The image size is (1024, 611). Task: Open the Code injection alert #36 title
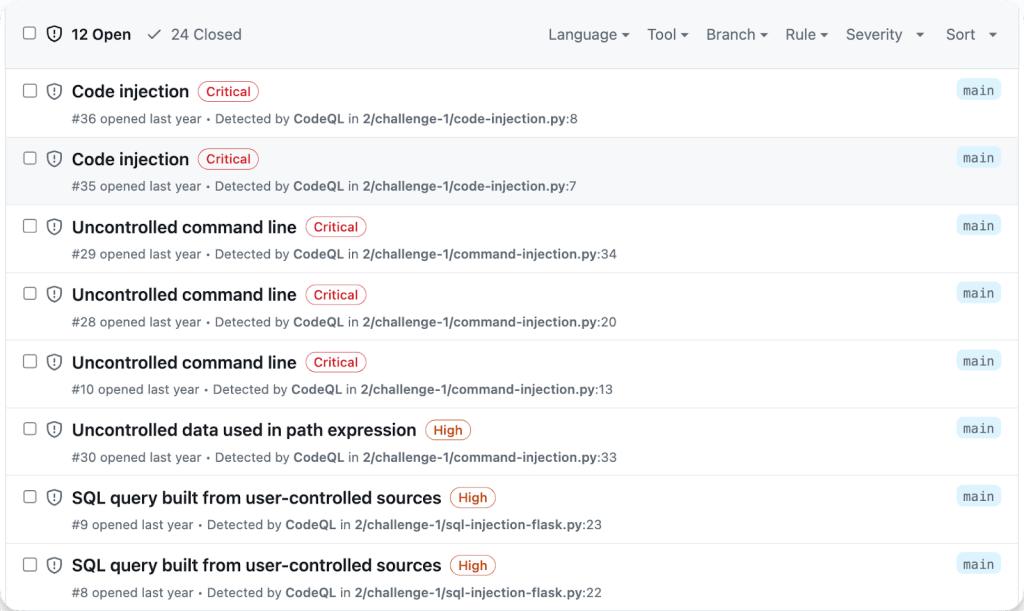click(x=130, y=91)
